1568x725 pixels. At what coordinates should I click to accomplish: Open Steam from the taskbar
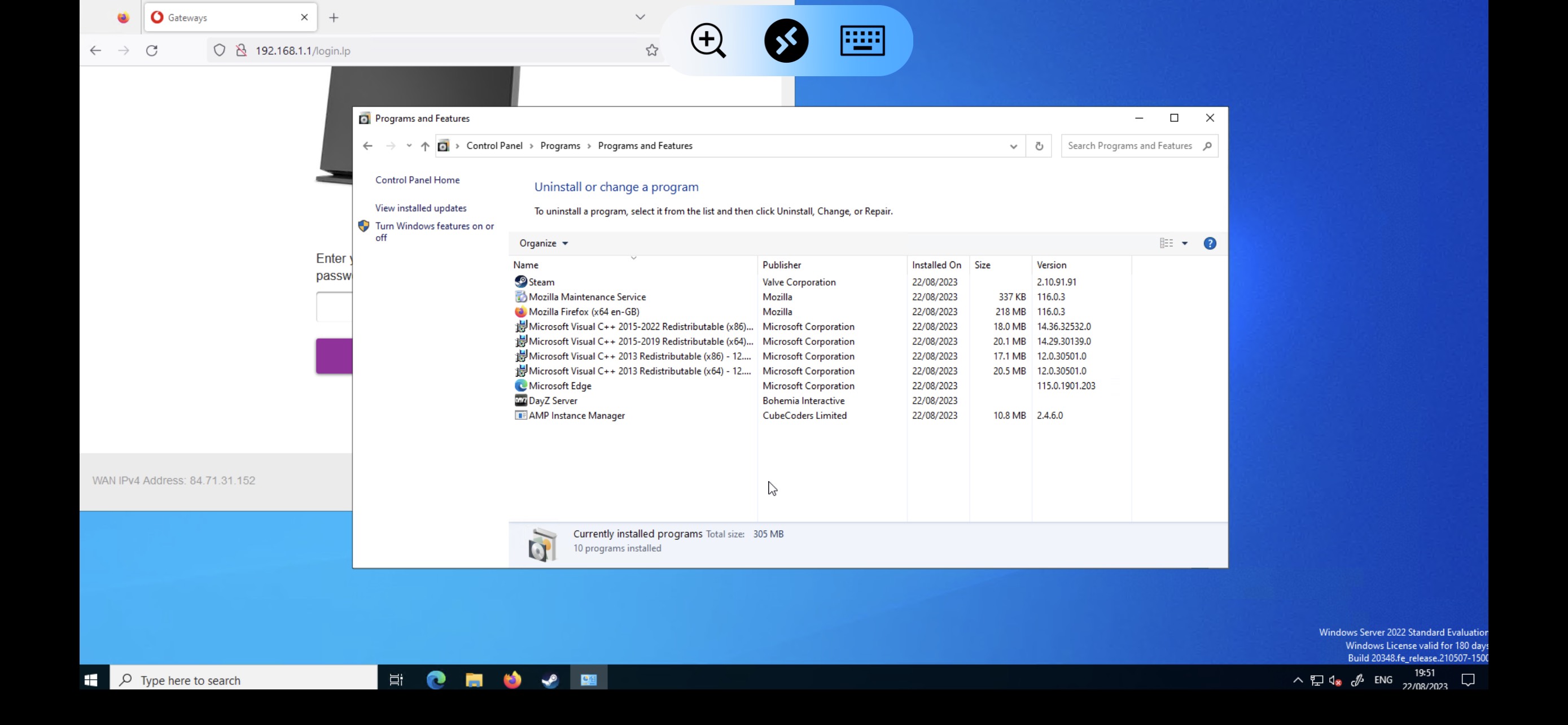click(x=550, y=680)
